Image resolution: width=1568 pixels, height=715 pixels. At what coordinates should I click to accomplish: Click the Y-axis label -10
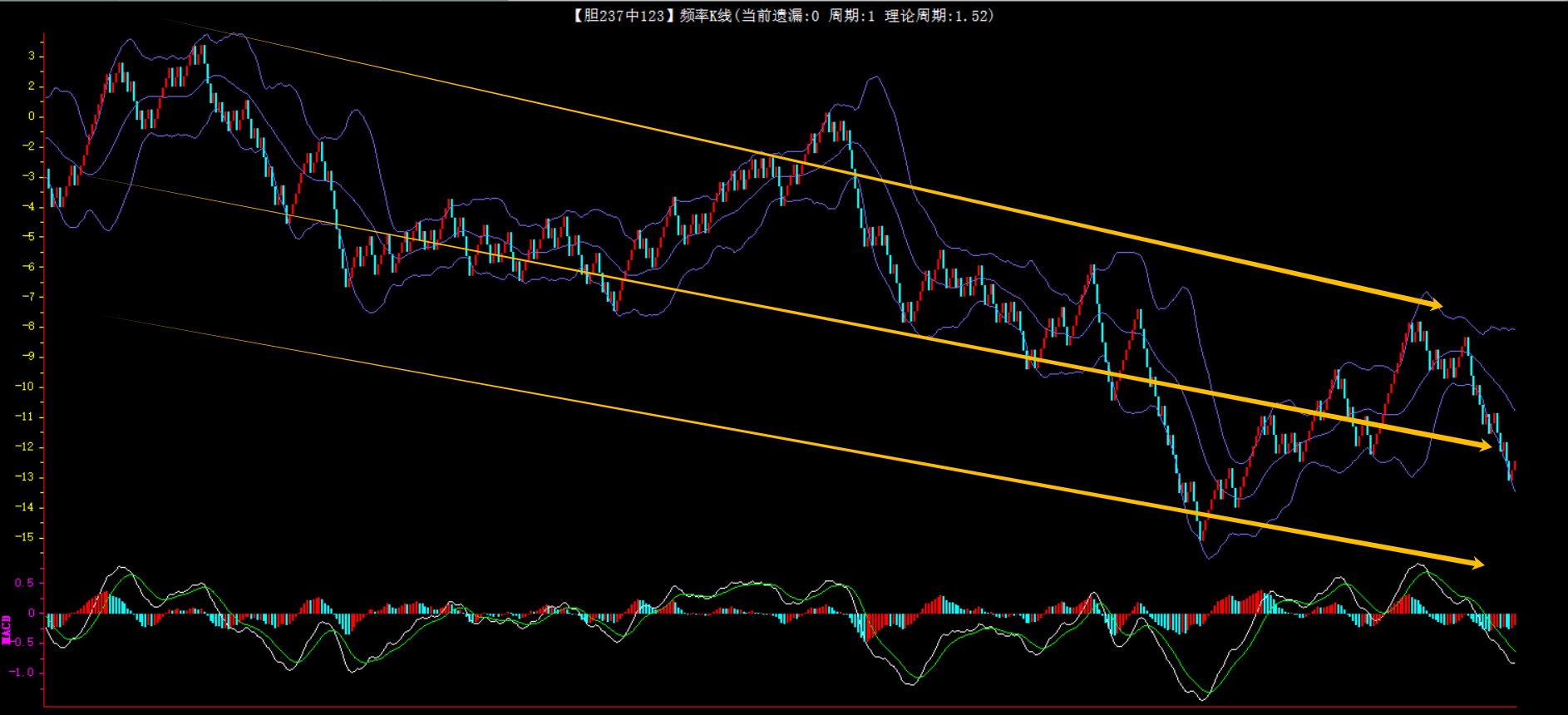[26, 387]
